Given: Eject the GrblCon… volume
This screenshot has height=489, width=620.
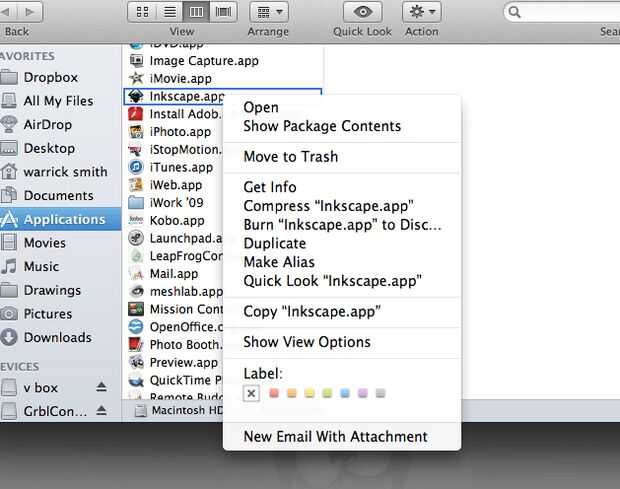Looking at the screenshot, I should point(101,411).
